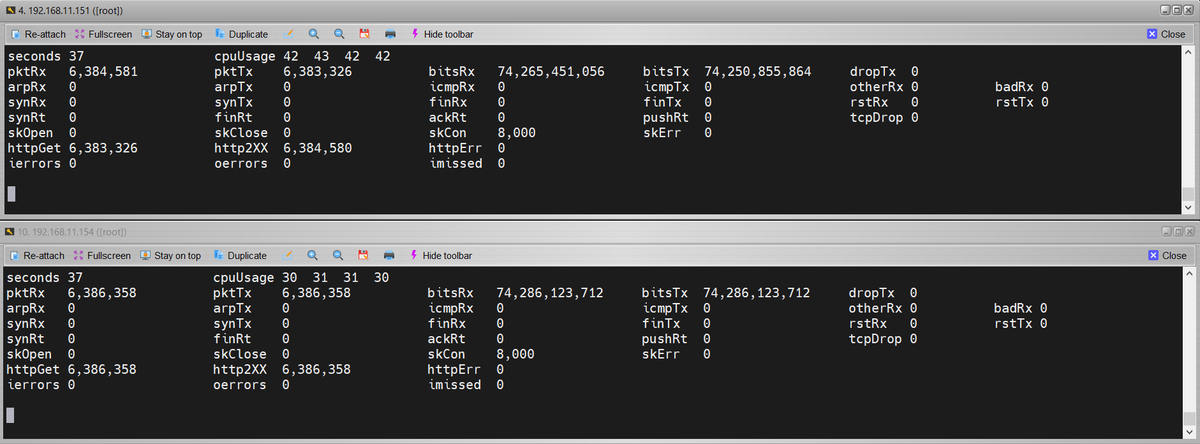This screenshot has height=444, width=1200.
Task: Click Re-attach in the 192.168.11.154 window
Action: (x=38, y=255)
